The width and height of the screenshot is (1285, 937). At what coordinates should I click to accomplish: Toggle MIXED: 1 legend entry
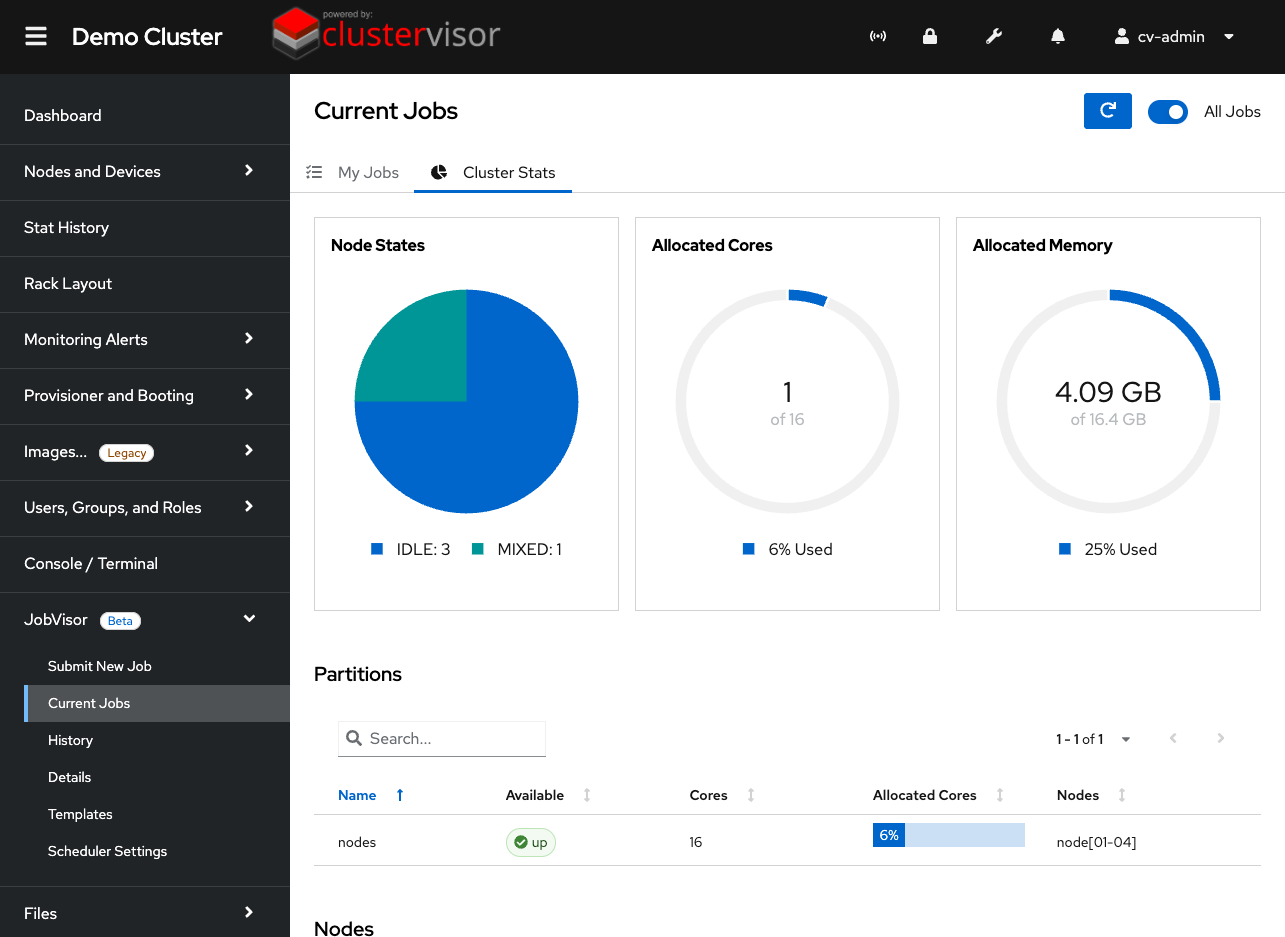pyautogui.click(x=517, y=549)
